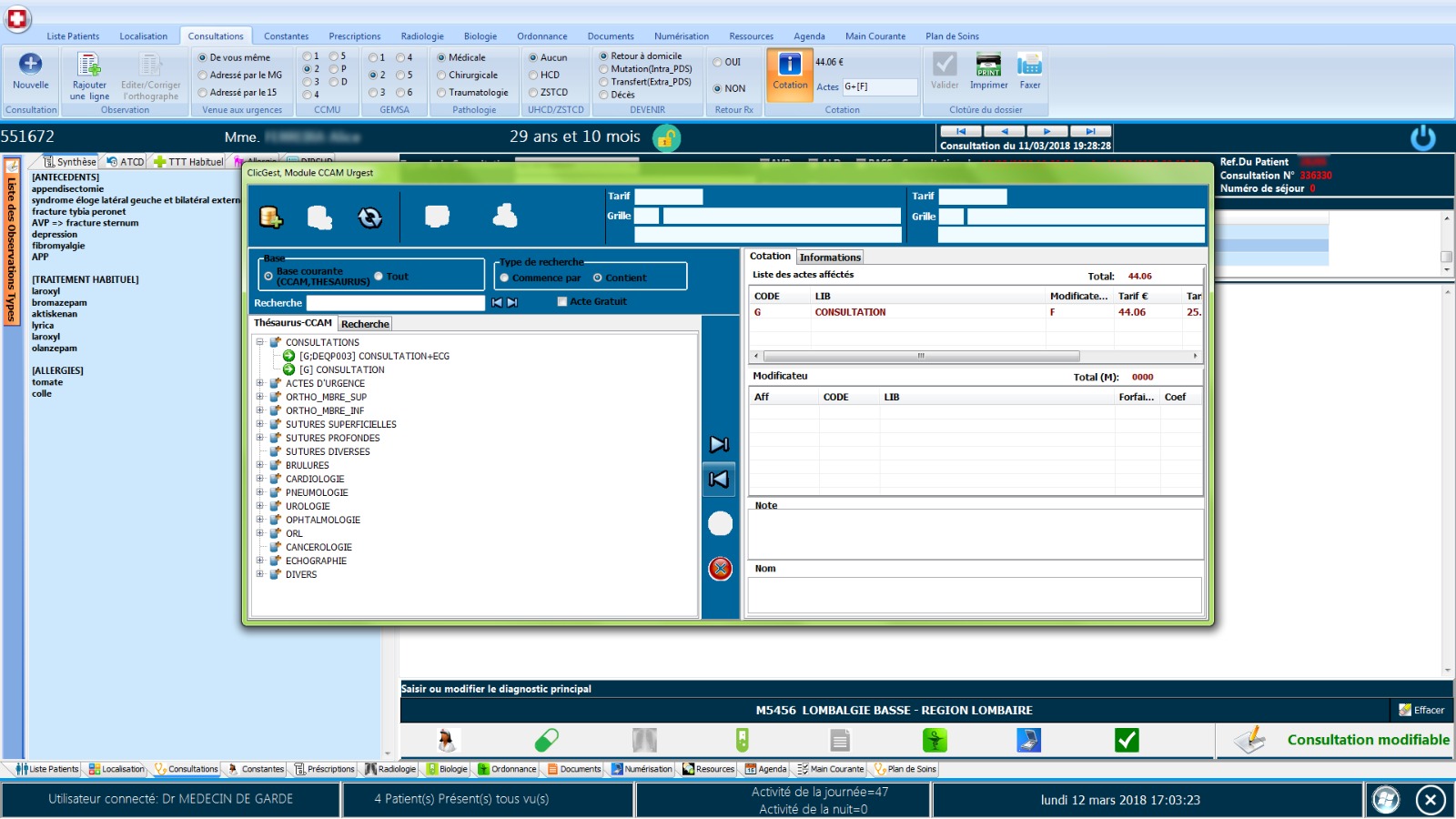Image resolution: width=1456 pixels, height=819 pixels.
Task: Expand the ORTHO_MBRE_SUP tree node
Action: pos(259,397)
